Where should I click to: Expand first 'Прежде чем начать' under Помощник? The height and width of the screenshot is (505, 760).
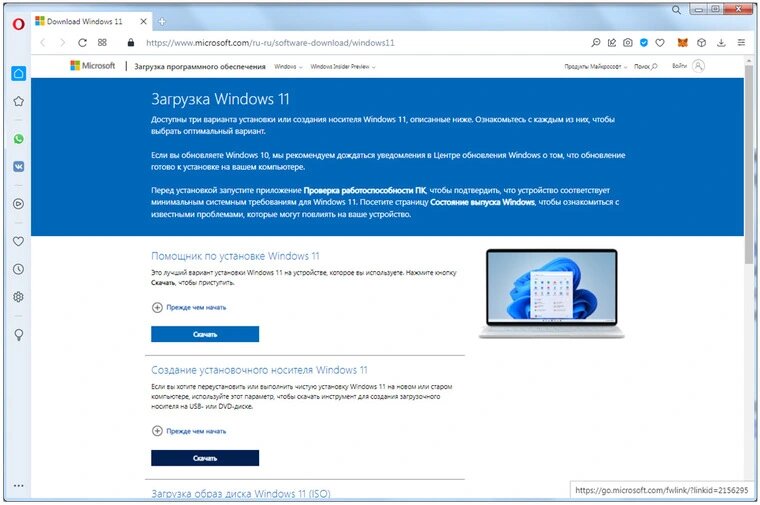coord(189,307)
